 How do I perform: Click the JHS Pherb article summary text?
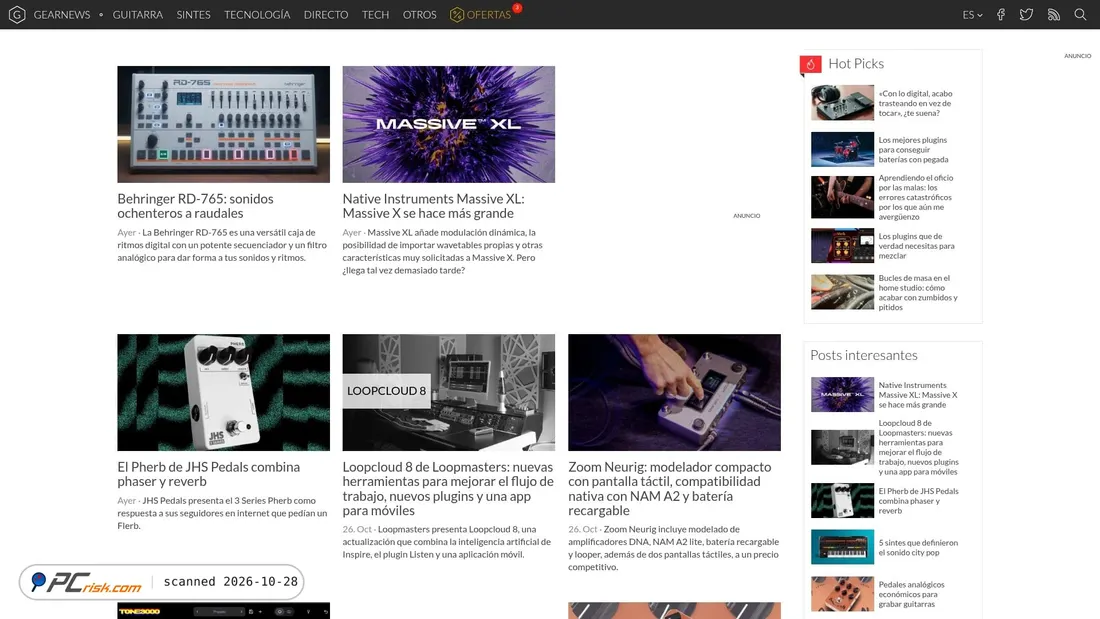pyautogui.click(x=222, y=513)
